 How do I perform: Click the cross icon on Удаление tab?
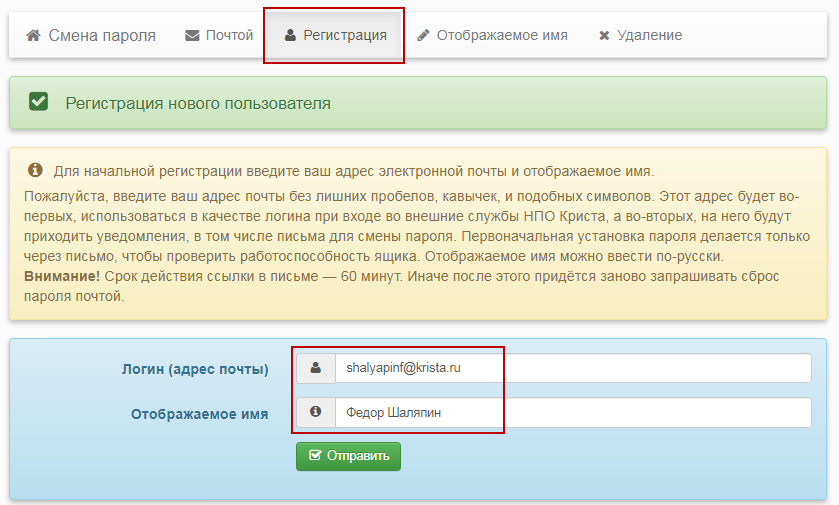pos(604,35)
